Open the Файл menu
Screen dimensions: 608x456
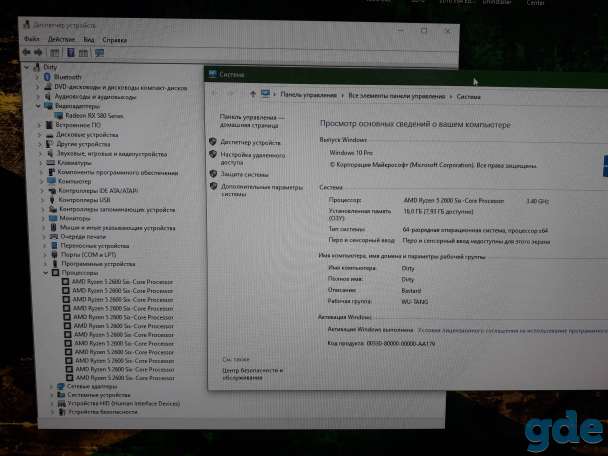tap(32, 39)
